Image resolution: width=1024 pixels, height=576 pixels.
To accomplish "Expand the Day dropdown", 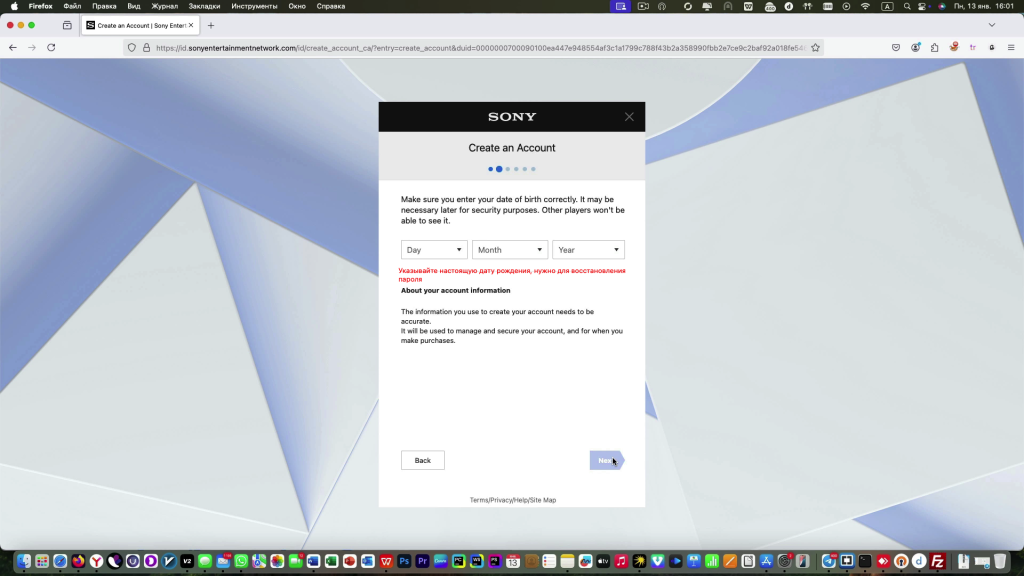I will pyautogui.click(x=434, y=250).
